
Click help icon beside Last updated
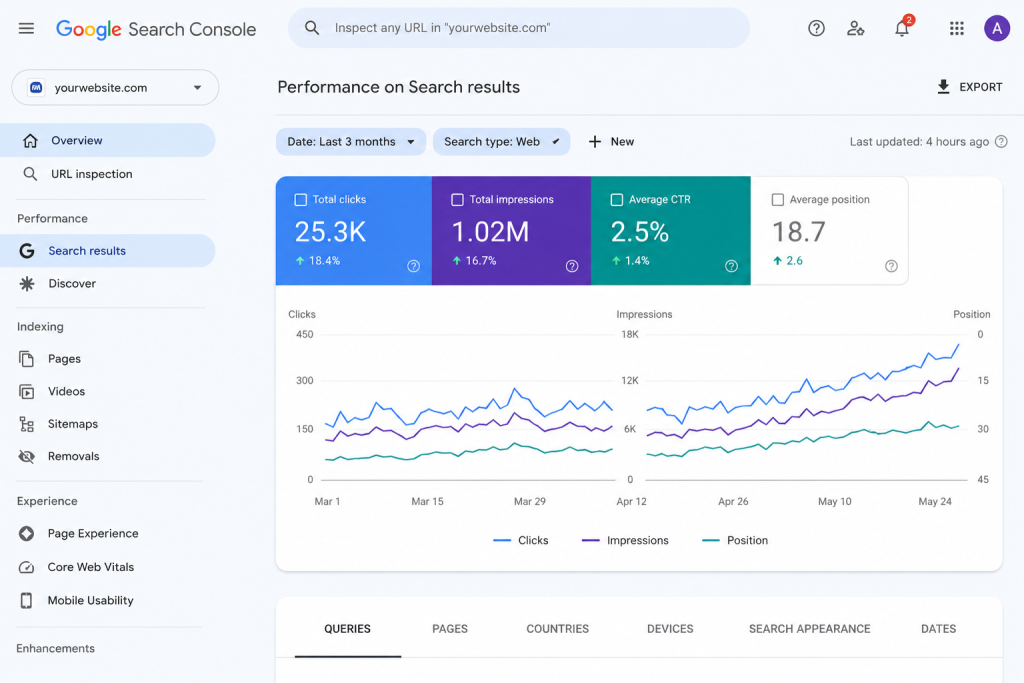[1001, 142]
